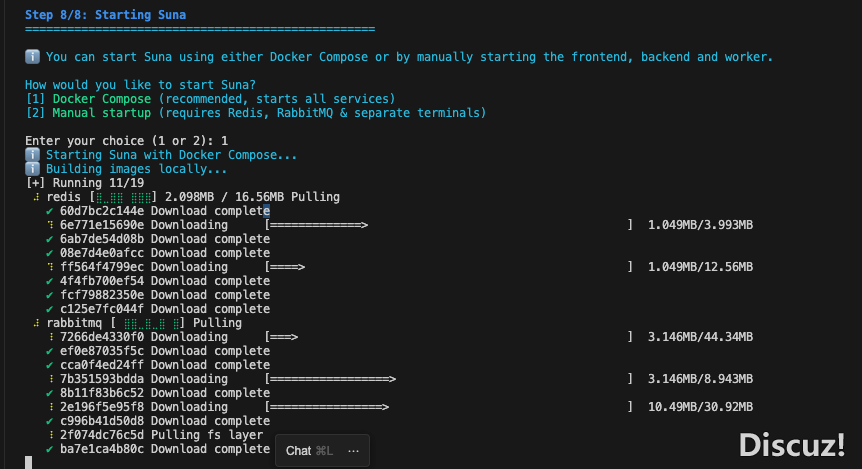The width and height of the screenshot is (862, 469).
Task: Click the green checkmark beside ba7e1ca4b80c
Action: click(x=49, y=449)
